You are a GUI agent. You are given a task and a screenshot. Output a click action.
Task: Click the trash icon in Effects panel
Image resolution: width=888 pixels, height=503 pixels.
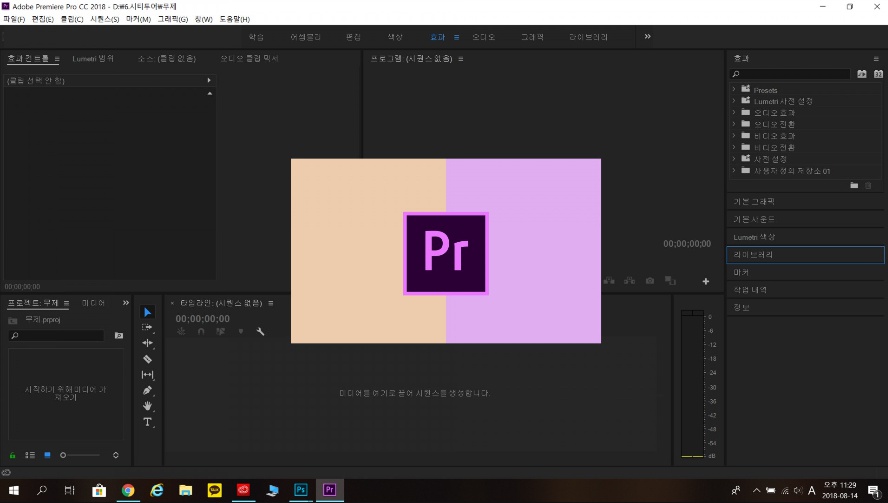(868, 185)
